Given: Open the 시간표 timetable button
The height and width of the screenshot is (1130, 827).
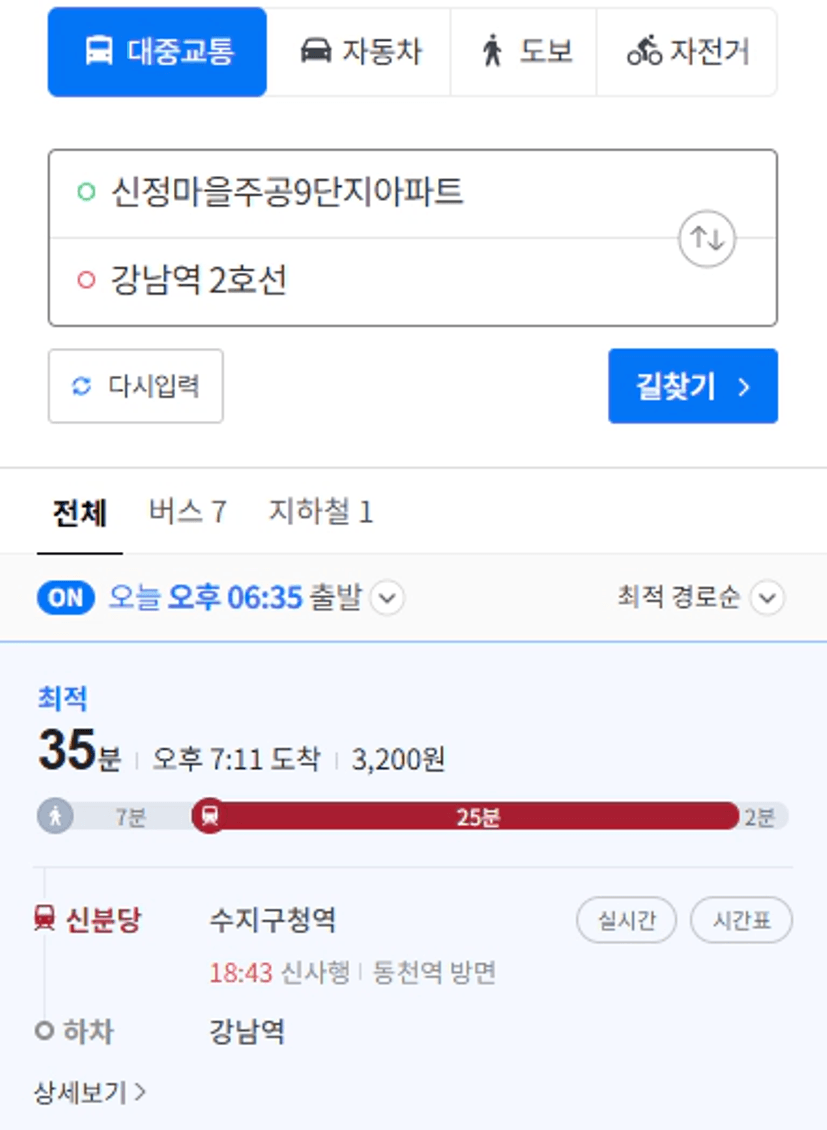Looking at the screenshot, I should [x=741, y=920].
